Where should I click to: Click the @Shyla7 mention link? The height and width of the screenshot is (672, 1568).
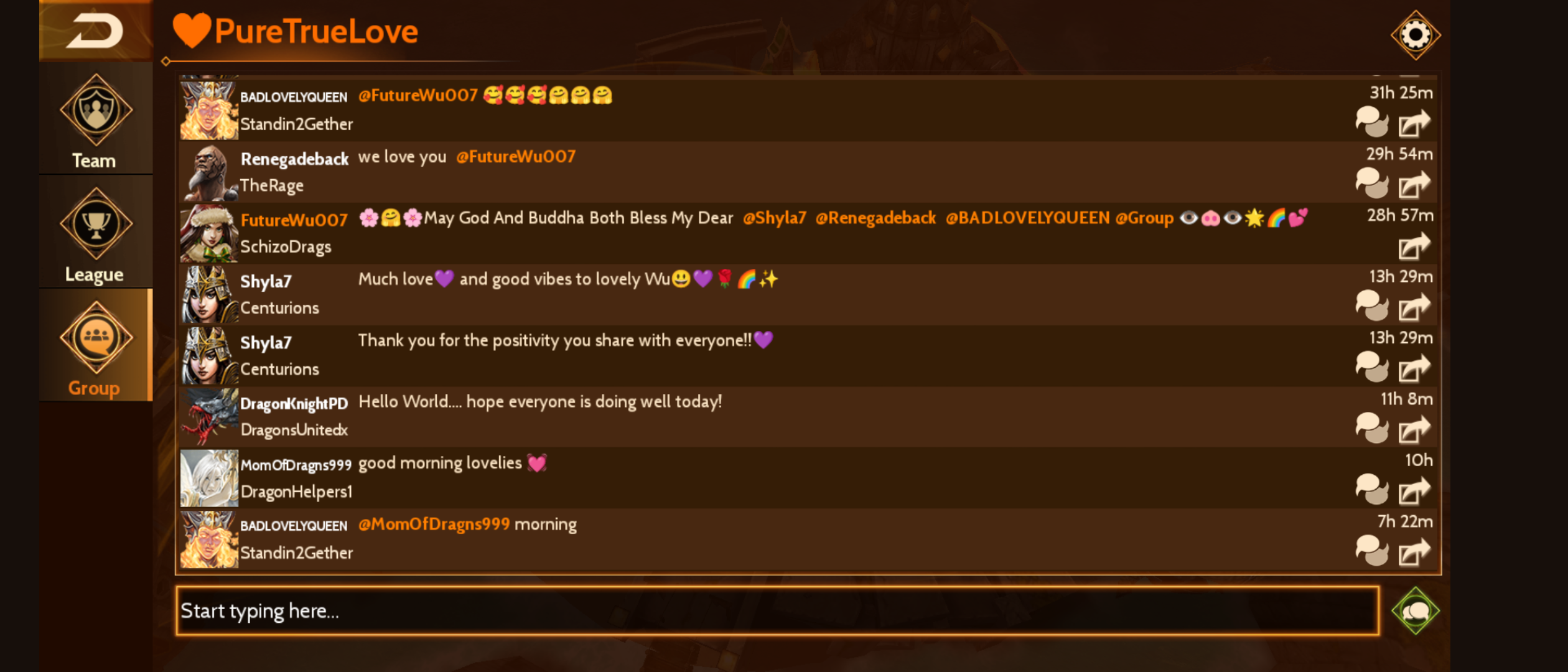point(774,218)
